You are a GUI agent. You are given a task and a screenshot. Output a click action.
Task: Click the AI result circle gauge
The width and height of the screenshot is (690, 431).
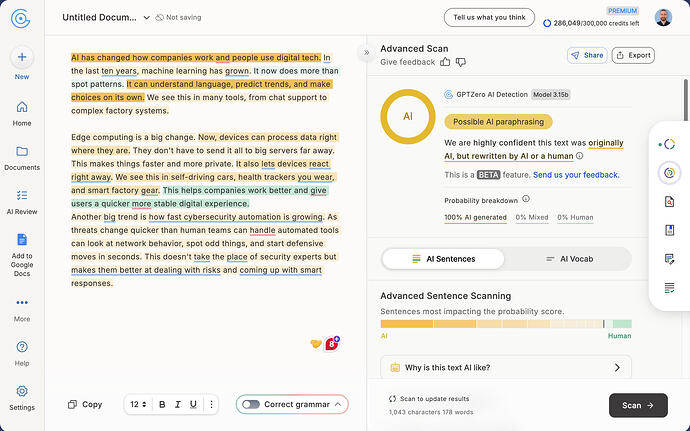tap(408, 117)
